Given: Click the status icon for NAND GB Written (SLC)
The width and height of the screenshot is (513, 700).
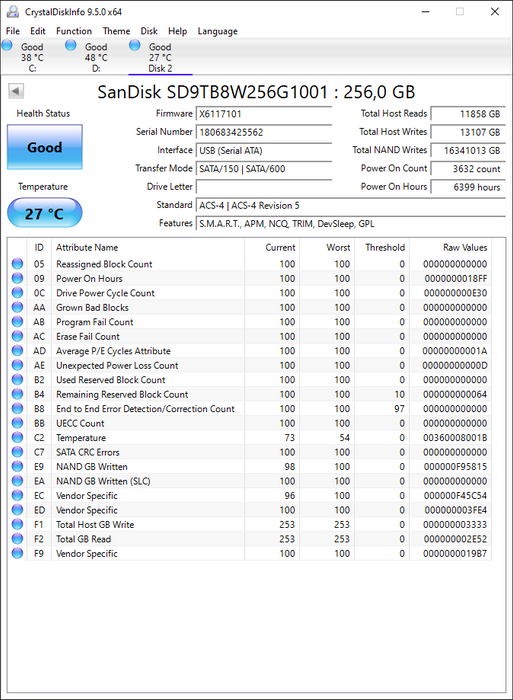Looking at the screenshot, I should 17,481.
